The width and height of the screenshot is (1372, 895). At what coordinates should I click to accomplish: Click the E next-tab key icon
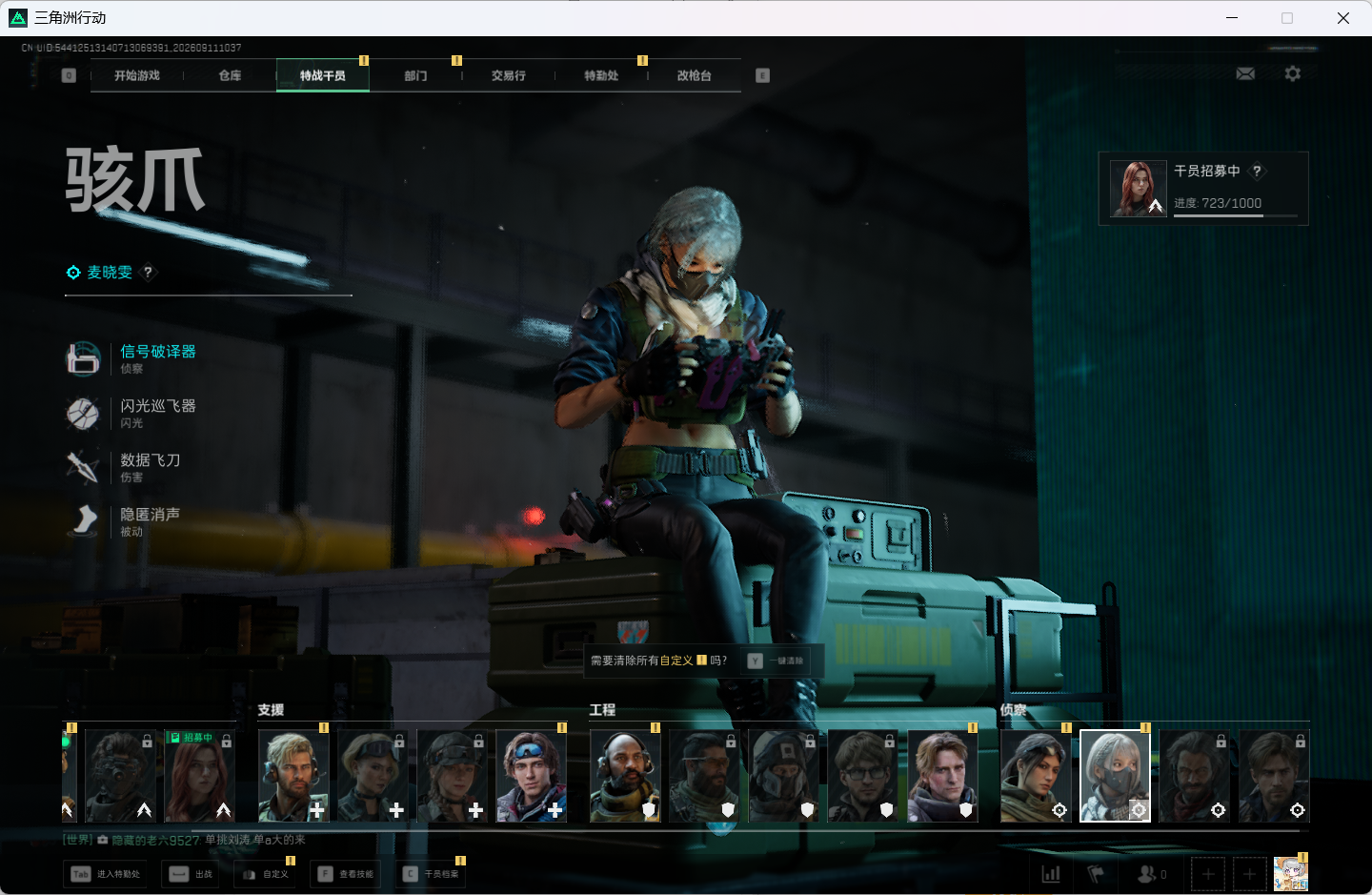tap(762, 75)
